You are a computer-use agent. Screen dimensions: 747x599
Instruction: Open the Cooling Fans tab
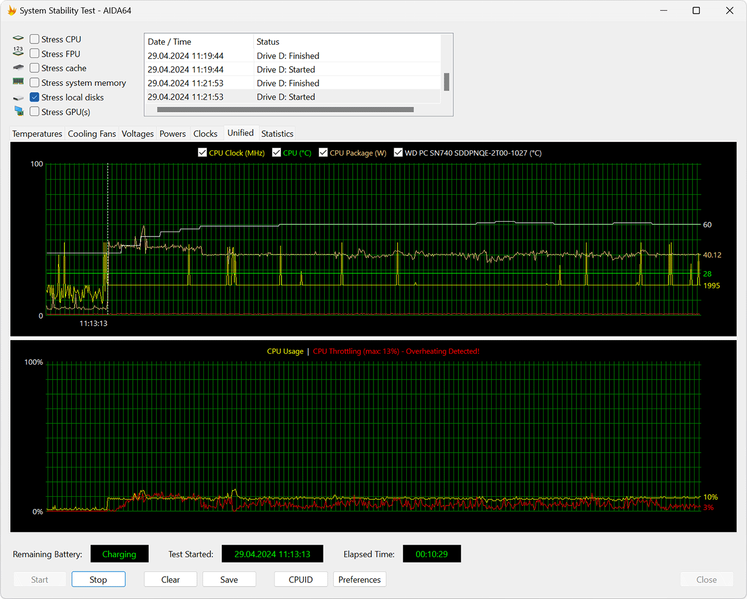(x=92, y=133)
